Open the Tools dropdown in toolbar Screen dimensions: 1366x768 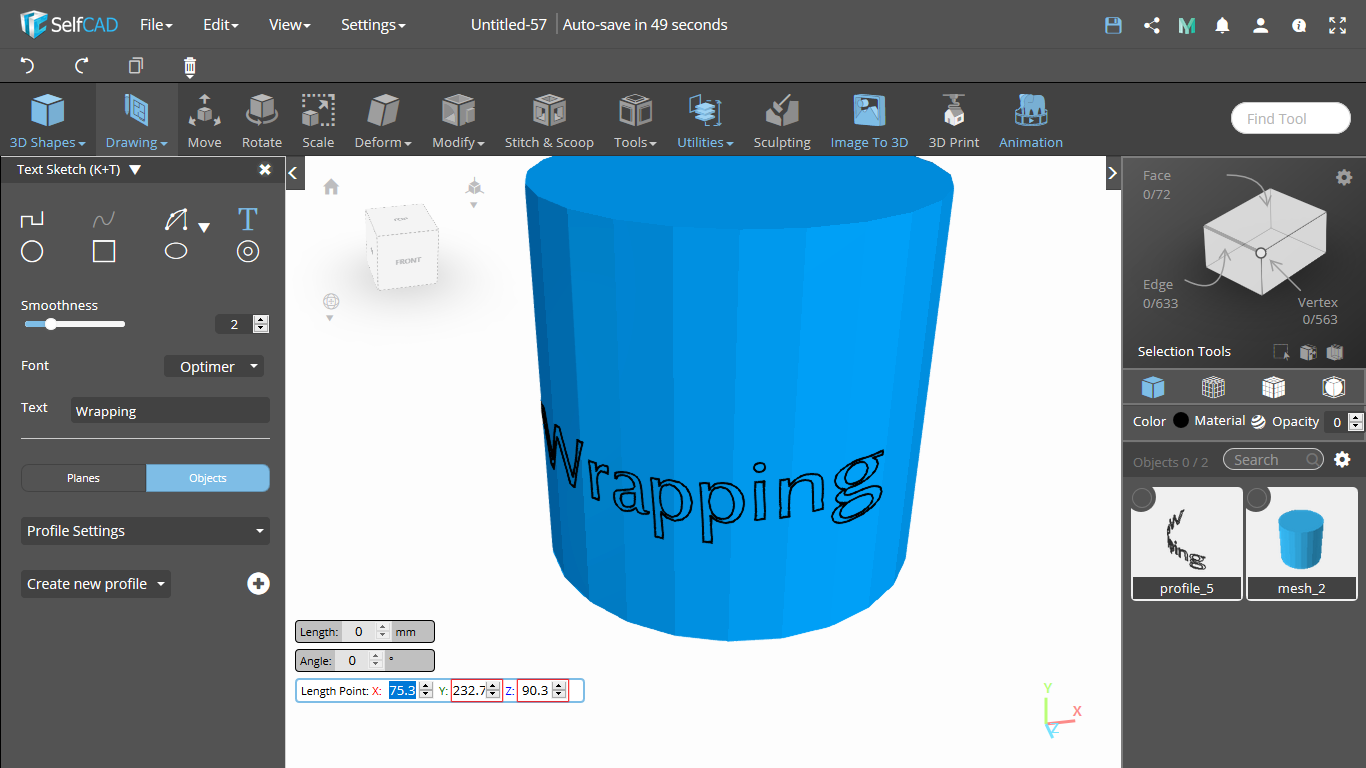pyautogui.click(x=635, y=120)
